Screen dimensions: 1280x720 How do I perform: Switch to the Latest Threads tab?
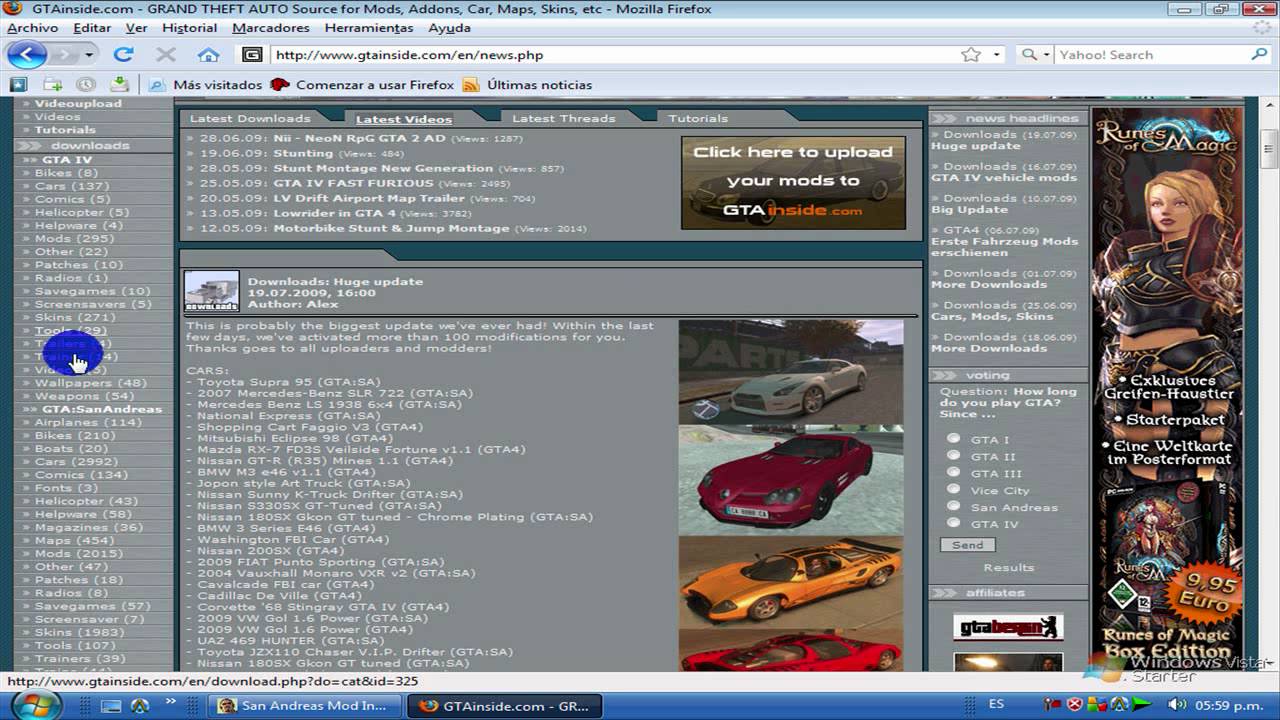[x=564, y=118]
